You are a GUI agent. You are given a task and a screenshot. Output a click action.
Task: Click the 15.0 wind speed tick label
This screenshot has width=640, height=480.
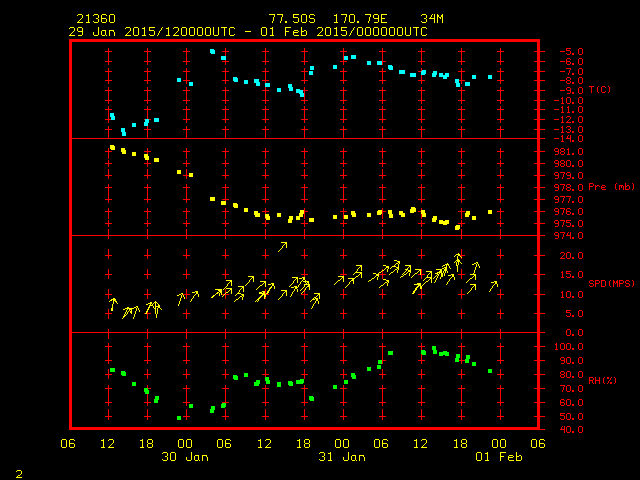click(571, 275)
